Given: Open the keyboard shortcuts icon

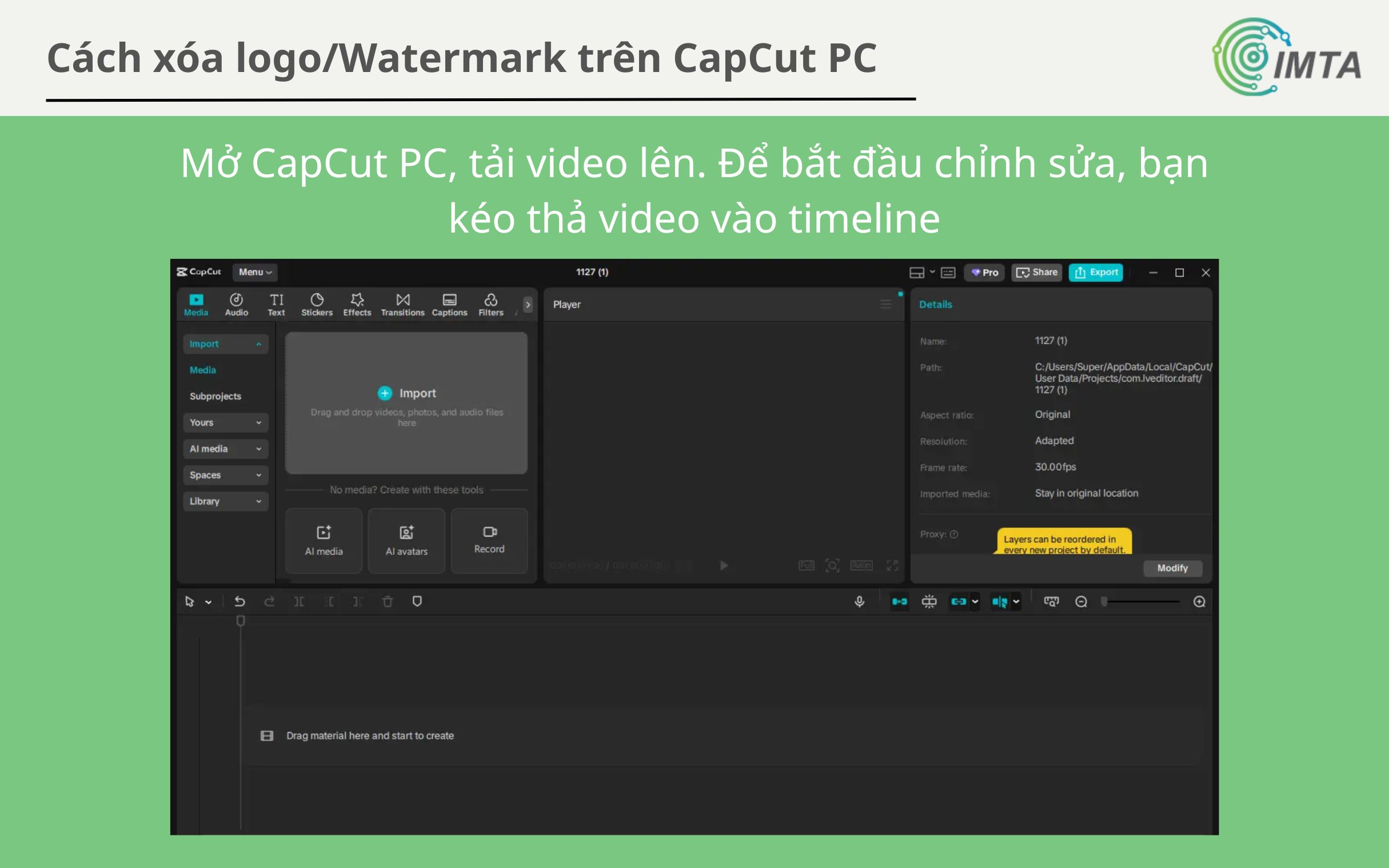Looking at the screenshot, I should [x=948, y=273].
